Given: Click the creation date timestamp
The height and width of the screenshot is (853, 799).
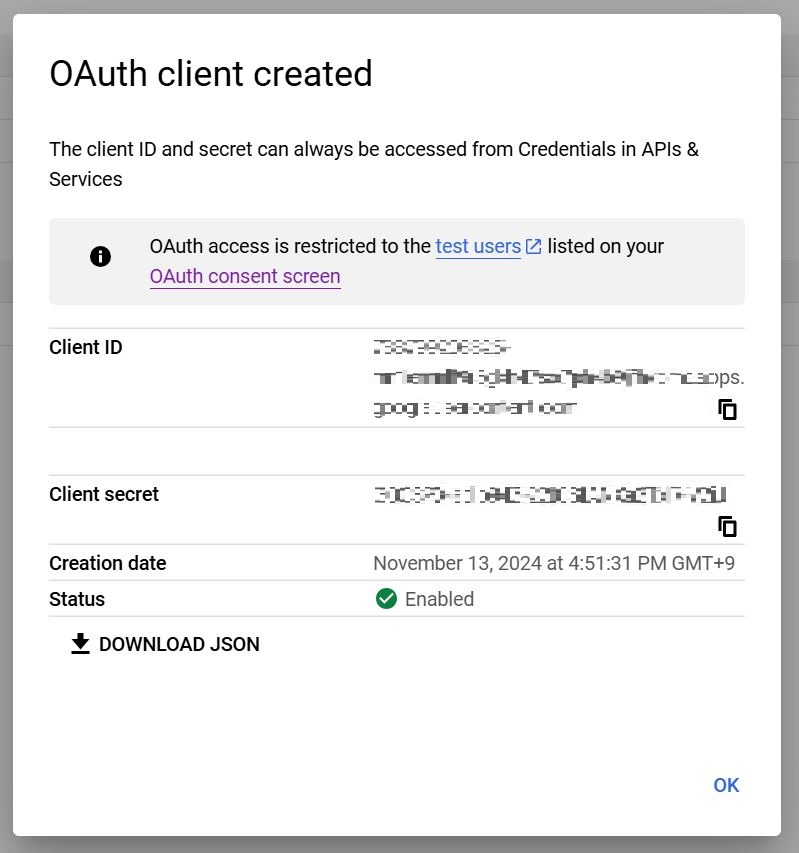Looking at the screenshot, I should [x=554, y=563].
